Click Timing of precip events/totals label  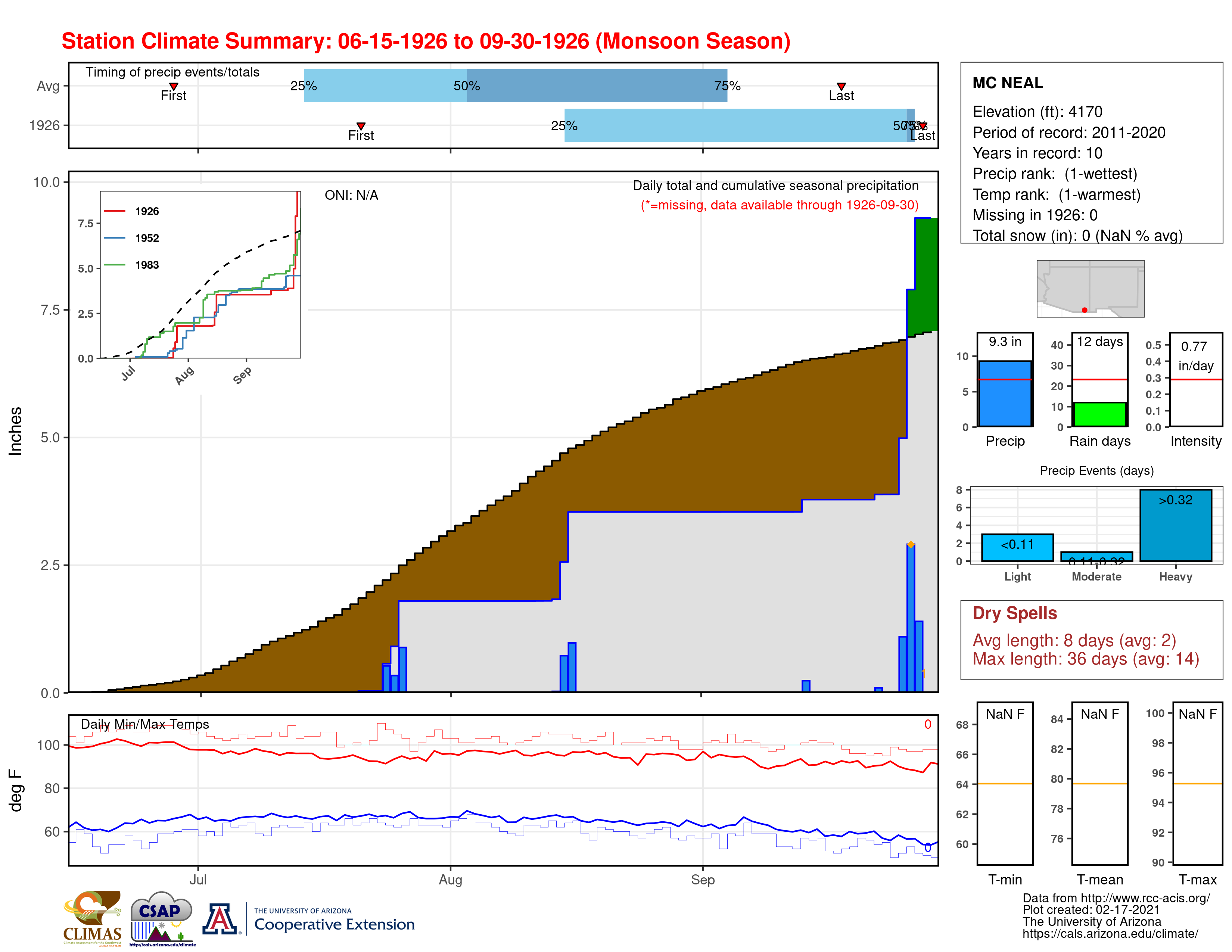click(x=172, y=72)
